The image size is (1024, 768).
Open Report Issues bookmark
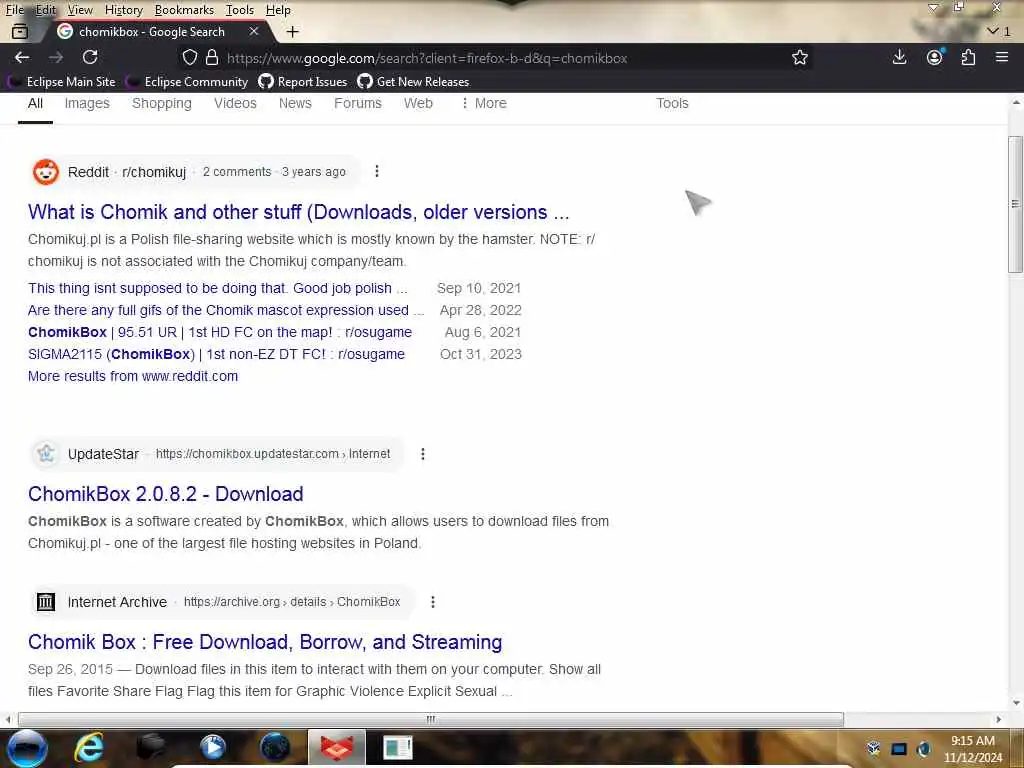tap(303, 82)
